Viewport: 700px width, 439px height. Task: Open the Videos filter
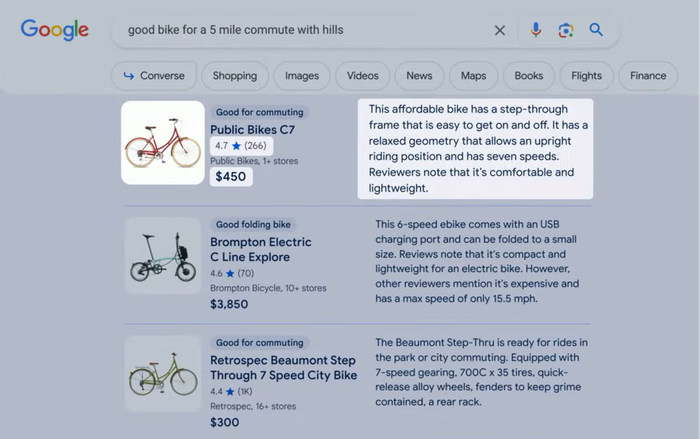pyautogui.click(x=362, y=76)
